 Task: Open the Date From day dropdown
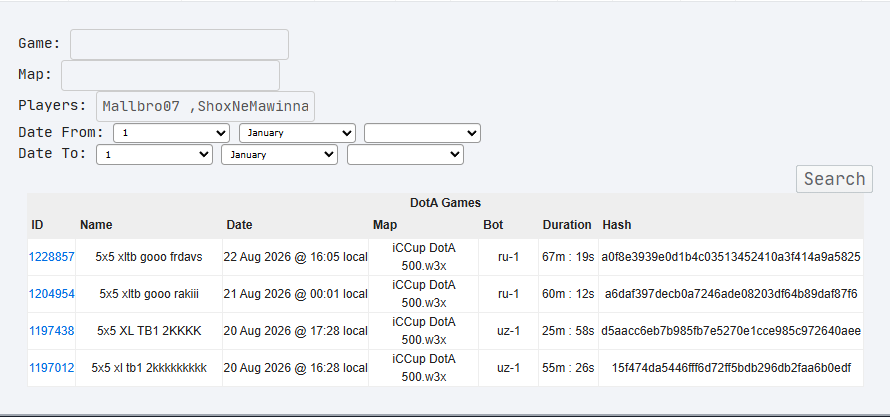[171, 133]
